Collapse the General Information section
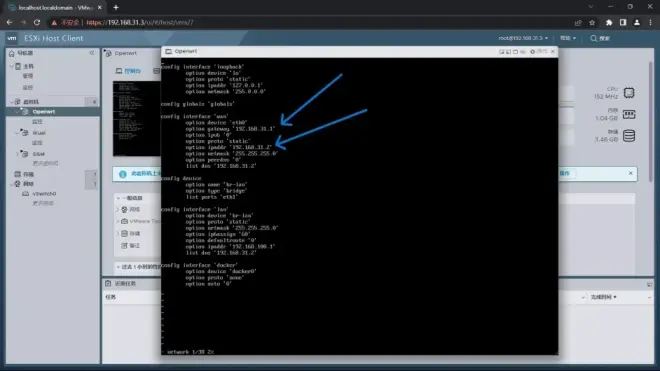The height and width of the screenshot is (371, 660). coord(118,198)
